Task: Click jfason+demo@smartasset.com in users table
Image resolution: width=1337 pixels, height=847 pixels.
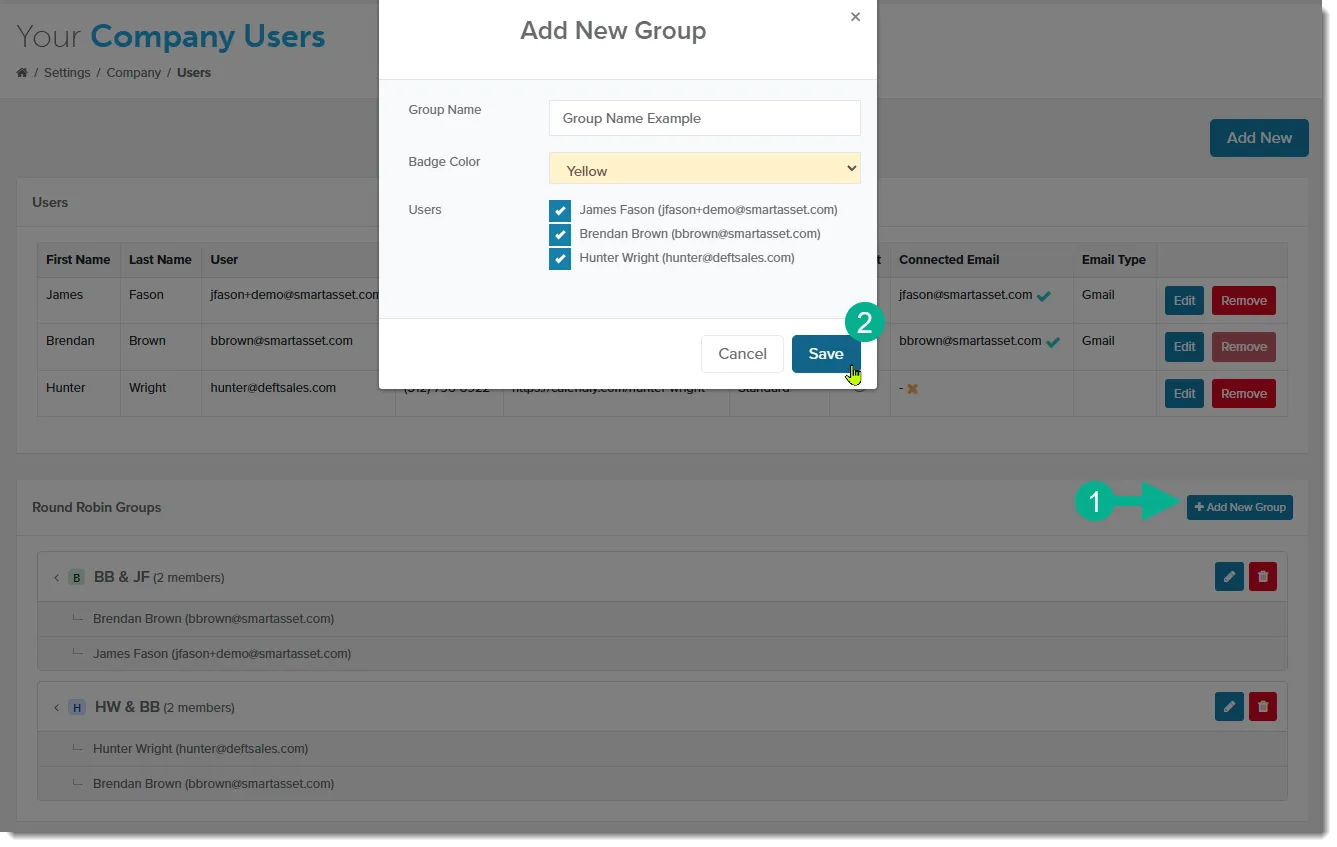Action: point(295,295)
